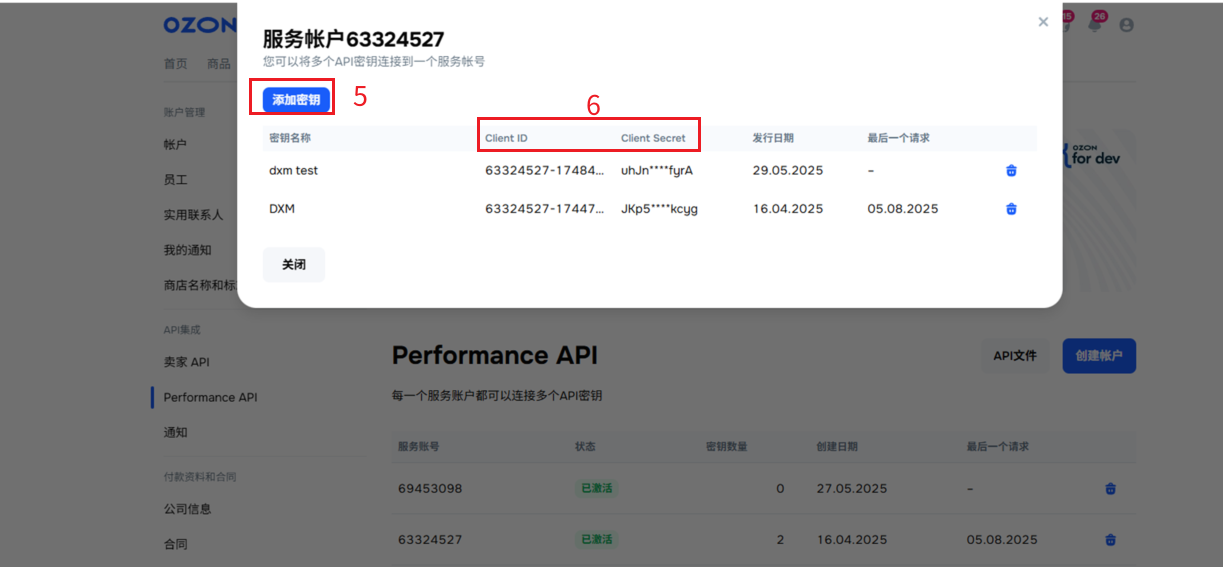Open 帐户 in the sidebar
Screen dimensions: 1223x567
(175, 144)
